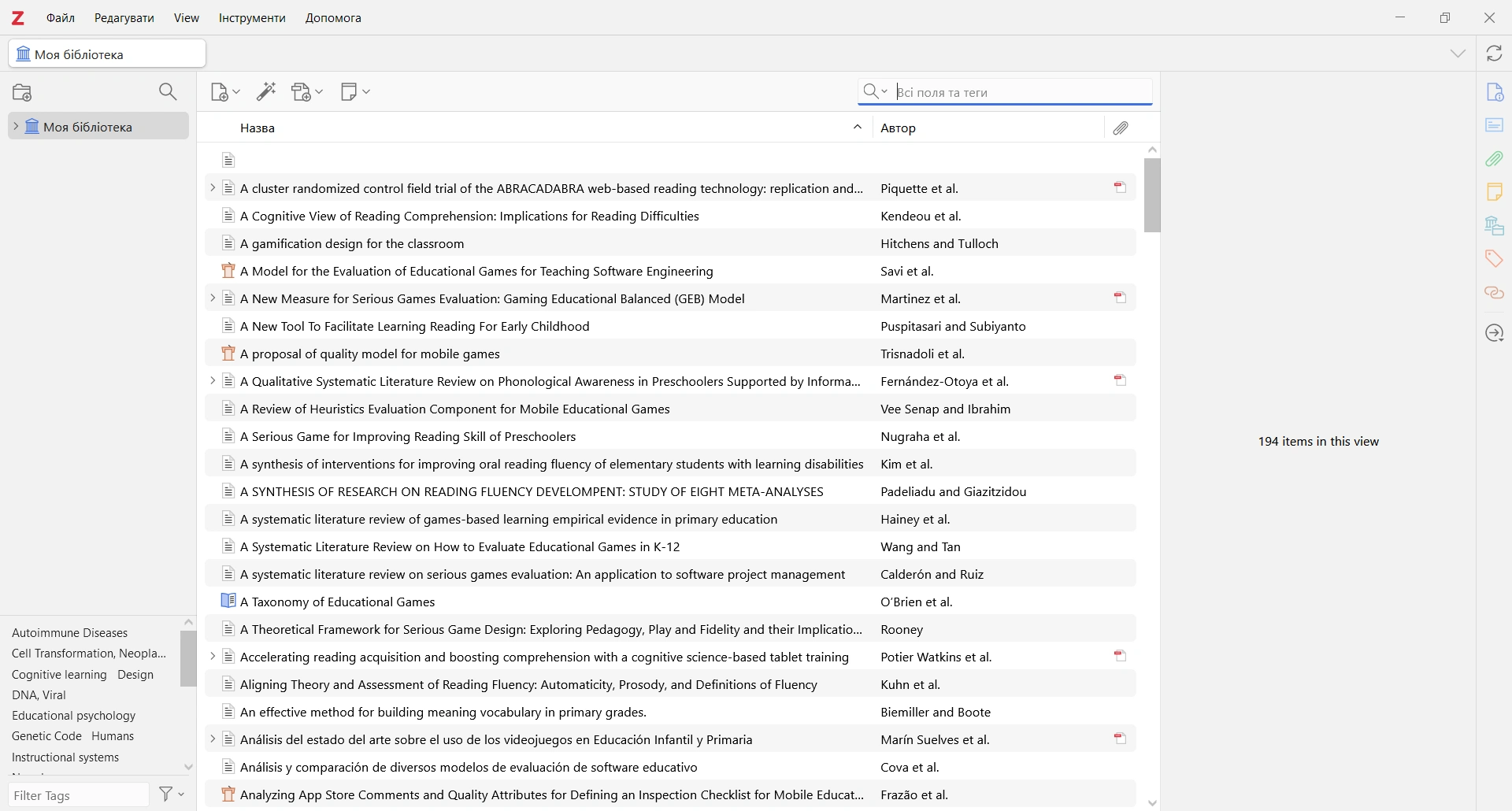Open the New Note dropdown

pyautogui.click(x=355, y=93)
